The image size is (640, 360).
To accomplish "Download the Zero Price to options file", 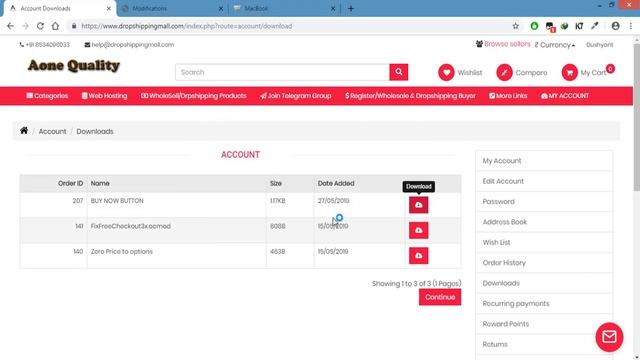I will pyautogui.click(x=418, y=256).
